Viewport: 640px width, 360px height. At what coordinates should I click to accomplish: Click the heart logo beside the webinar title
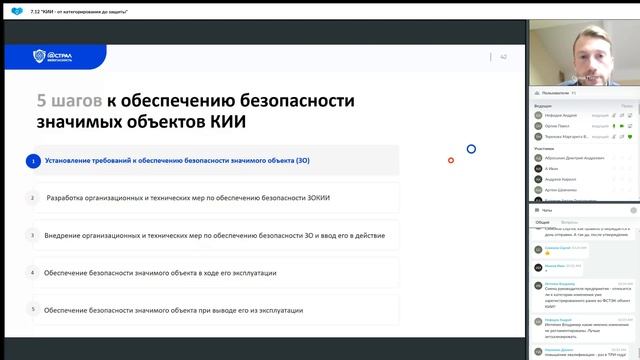pyautogui.click(x=17, y=11)
